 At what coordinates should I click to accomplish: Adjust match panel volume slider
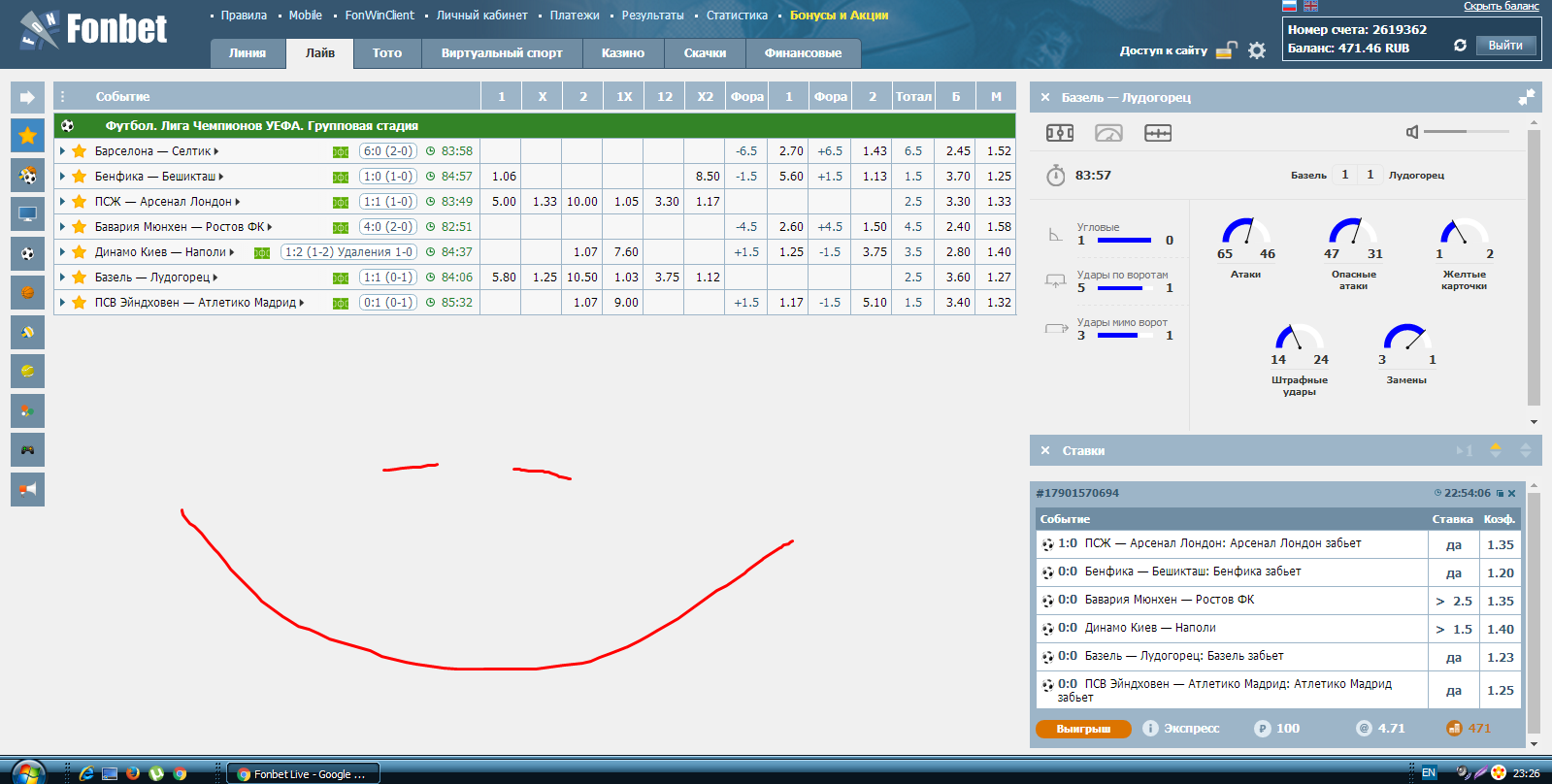point(1467,131)
